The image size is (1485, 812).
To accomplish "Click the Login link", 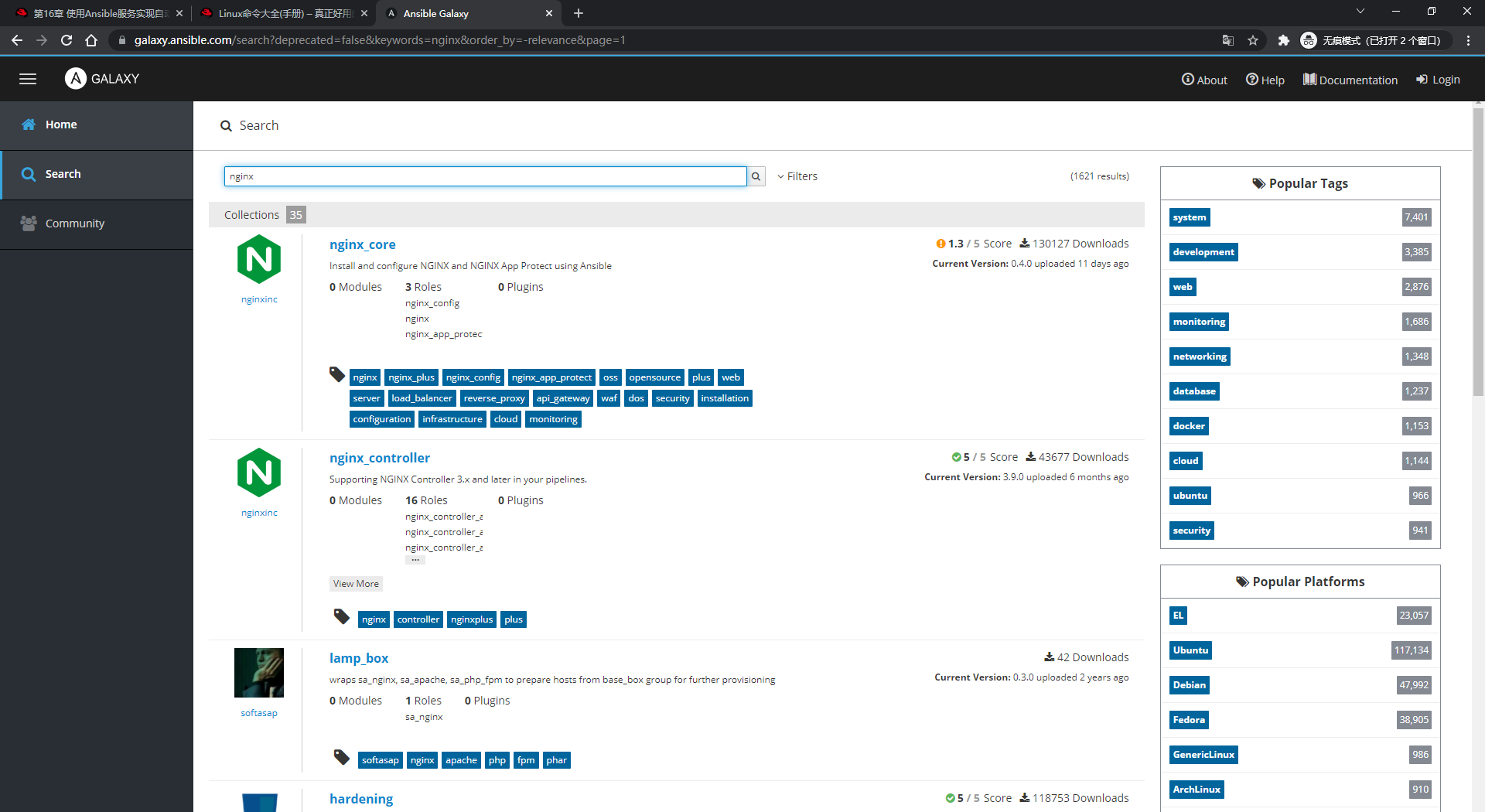I will pos(1438,80).
